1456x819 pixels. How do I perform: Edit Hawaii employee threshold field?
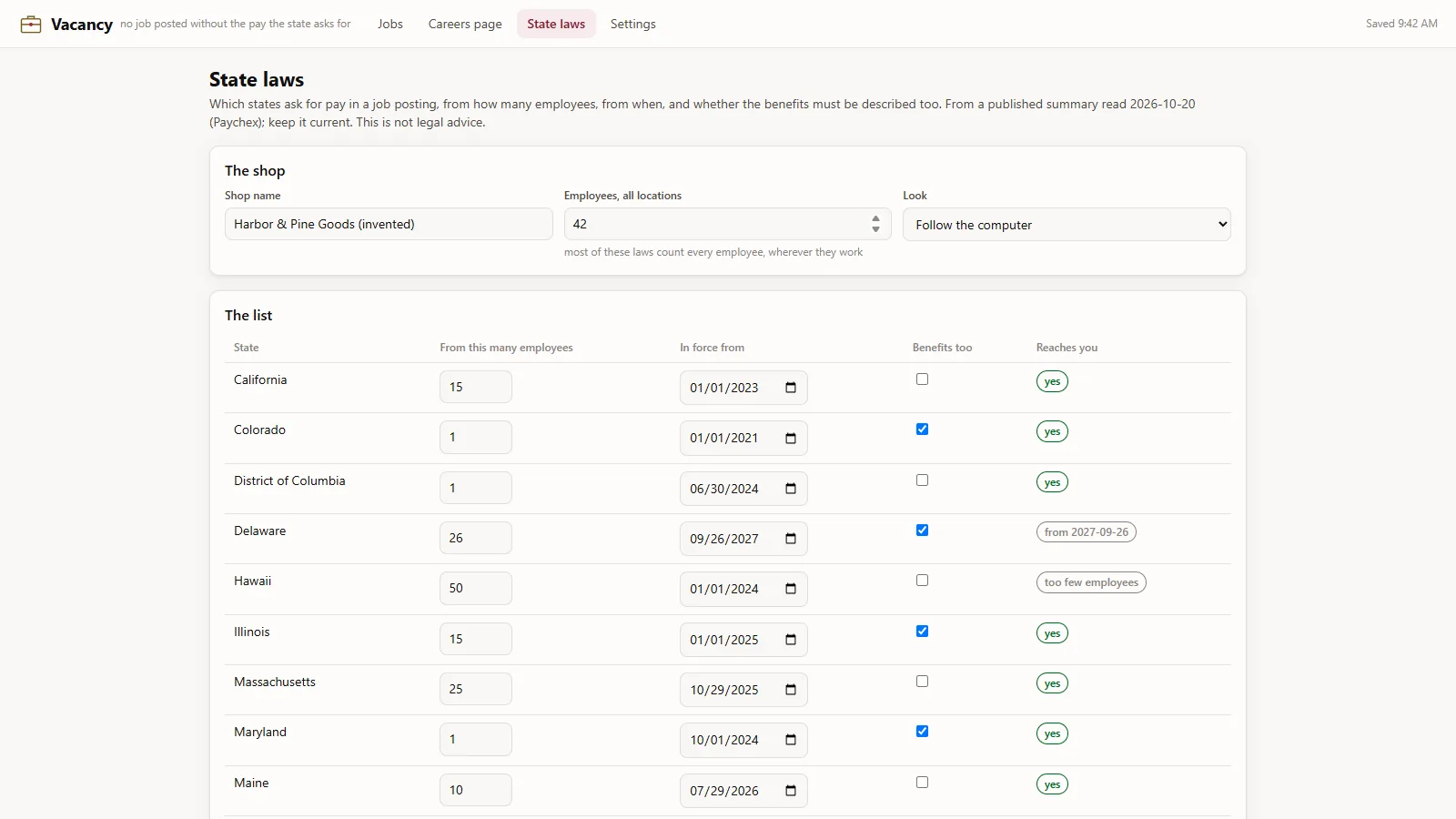[x=476, y=588]
